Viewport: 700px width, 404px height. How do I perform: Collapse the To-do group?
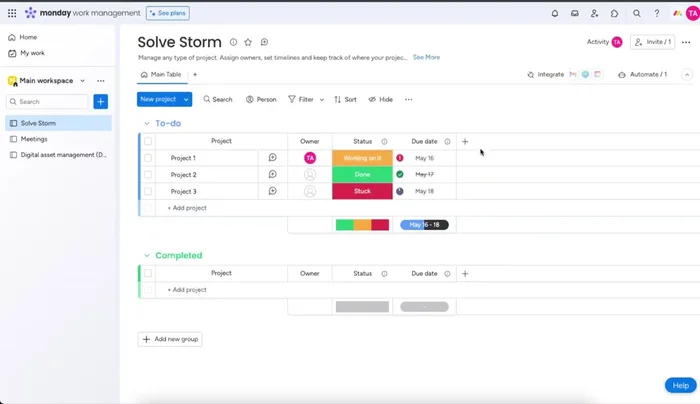146,124
